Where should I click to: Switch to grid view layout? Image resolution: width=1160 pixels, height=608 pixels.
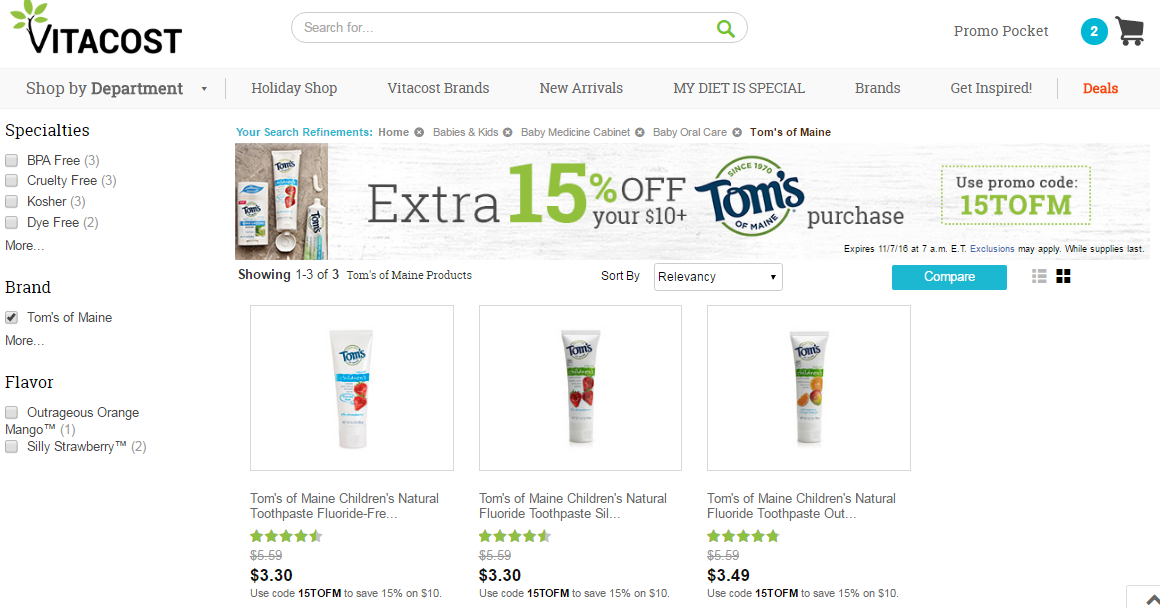coord(1063,277)
